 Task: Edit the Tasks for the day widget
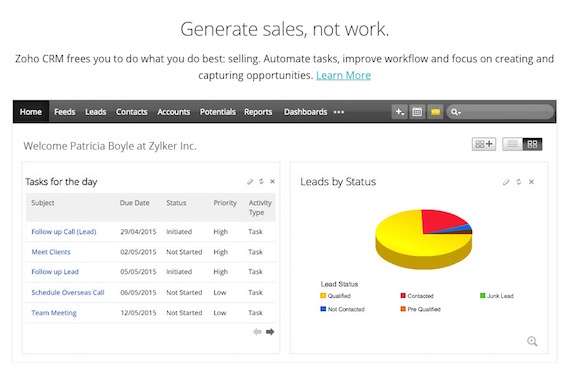250,181
